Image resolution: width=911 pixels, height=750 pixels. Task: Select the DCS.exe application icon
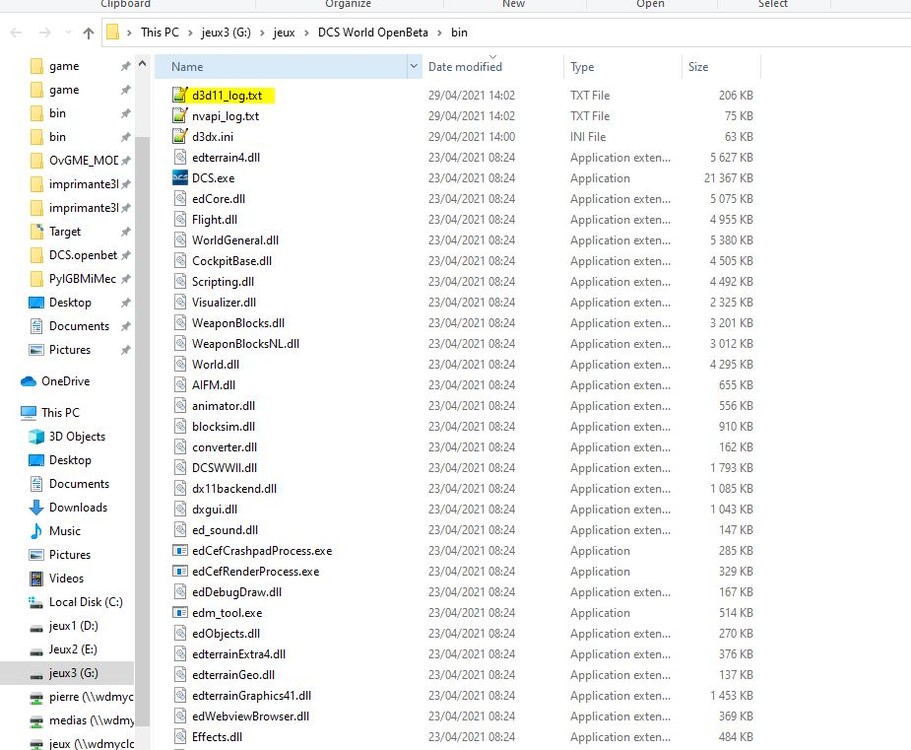coord(180,178)
